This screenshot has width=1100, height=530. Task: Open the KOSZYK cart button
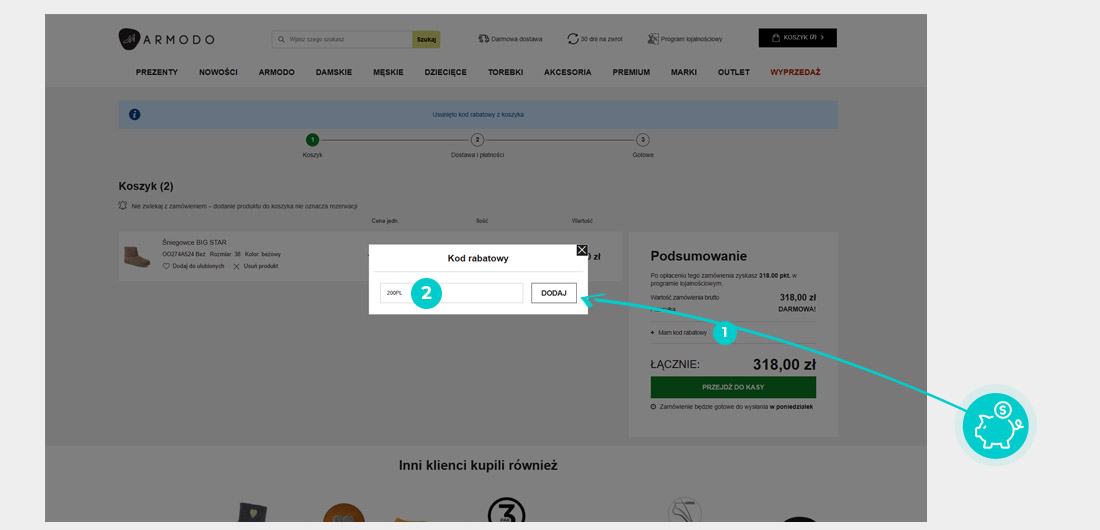click(x=797, y=38)
